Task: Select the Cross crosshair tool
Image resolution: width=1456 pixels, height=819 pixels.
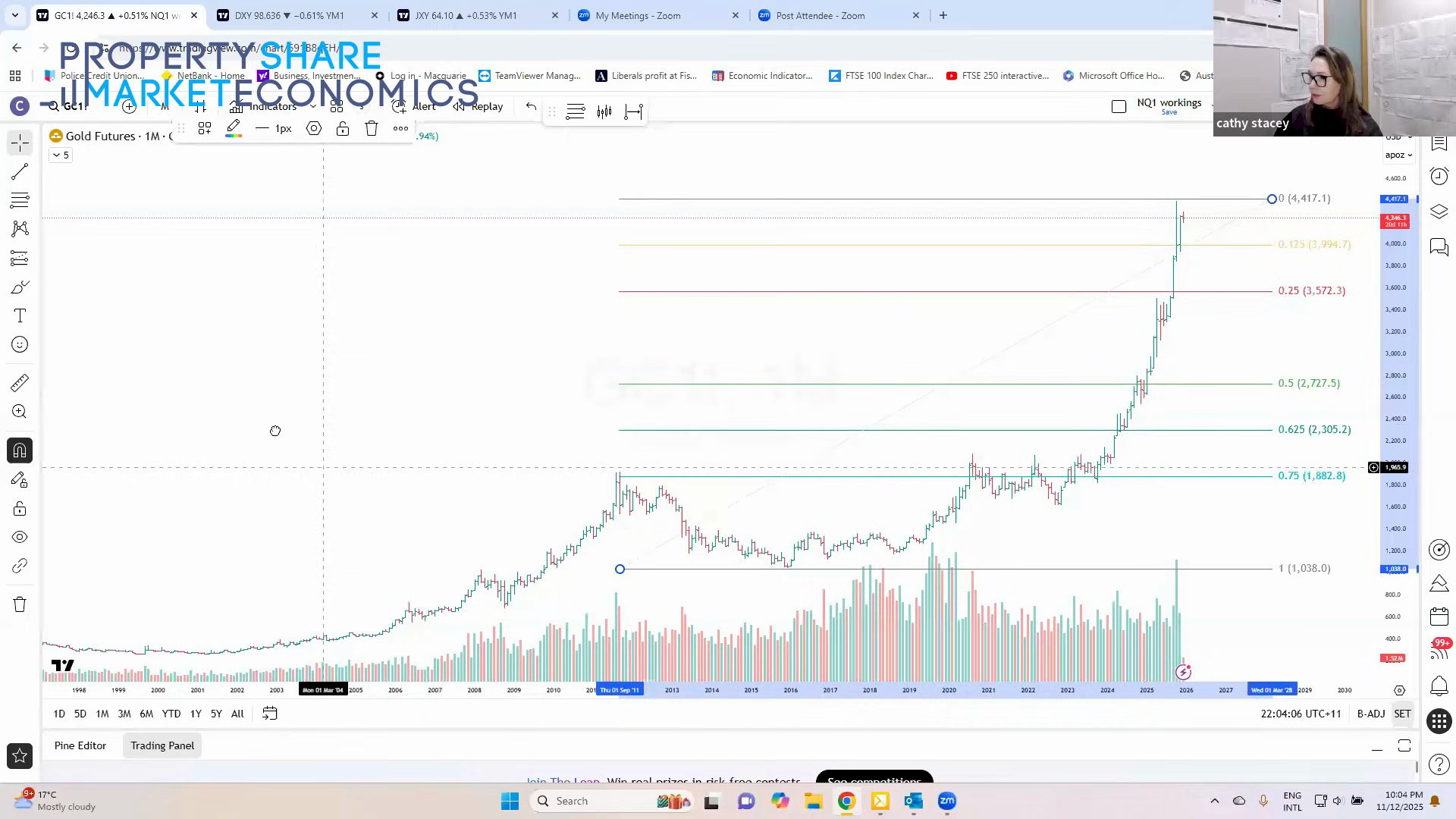Action: pos(19,143)
